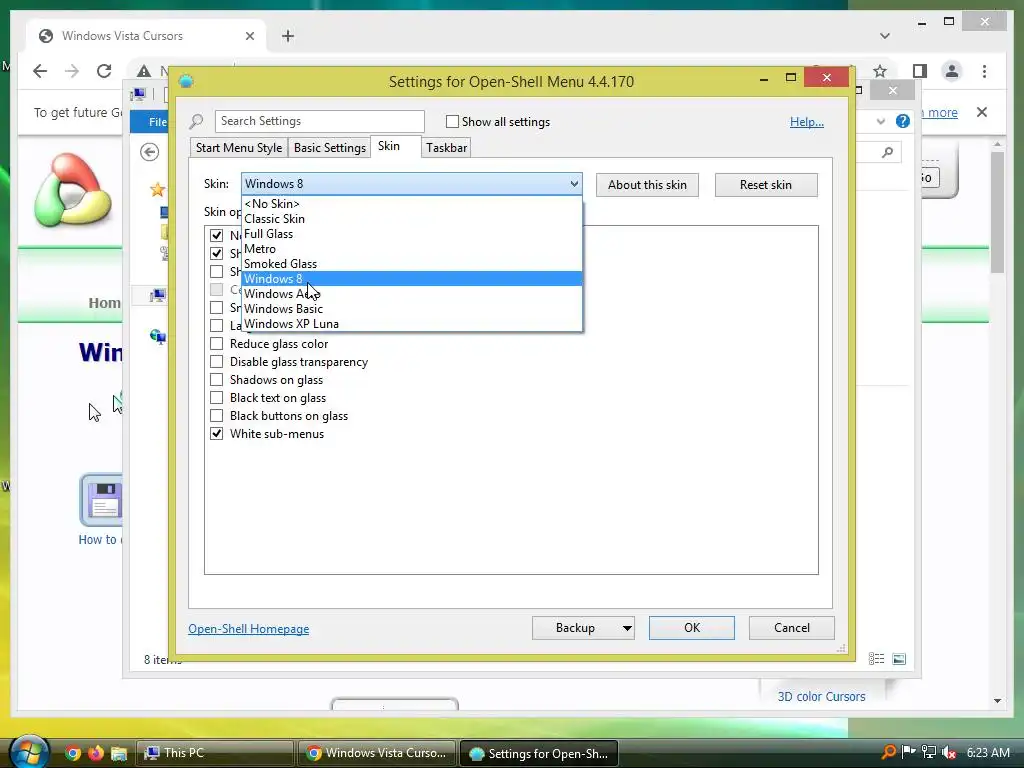The height and width of the screenshot is (768, 1024).
Task: Choose Classic Skin from skin list
Action: pos(411,219)
